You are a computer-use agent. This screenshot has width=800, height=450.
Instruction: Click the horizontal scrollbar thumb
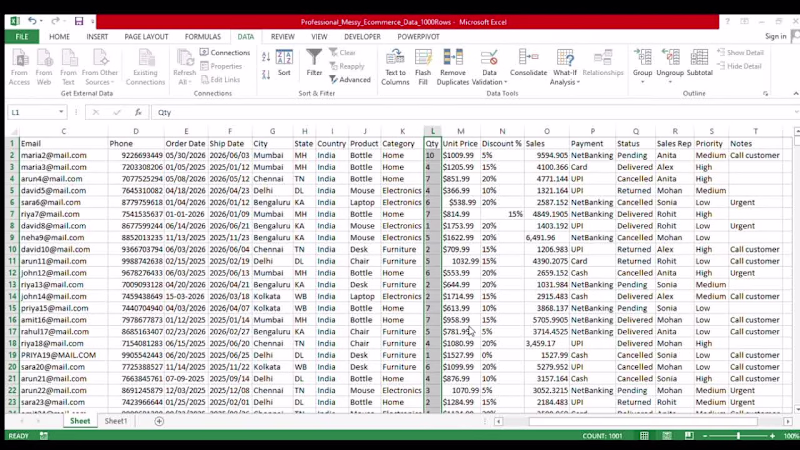[643, 421]
